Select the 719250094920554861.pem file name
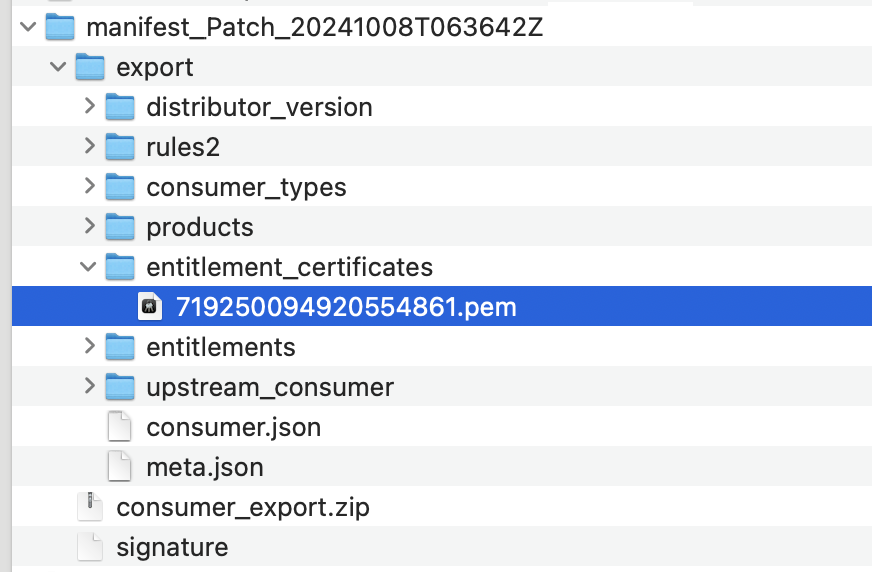Screen dimensions: 872x572 tap(346, 307)
